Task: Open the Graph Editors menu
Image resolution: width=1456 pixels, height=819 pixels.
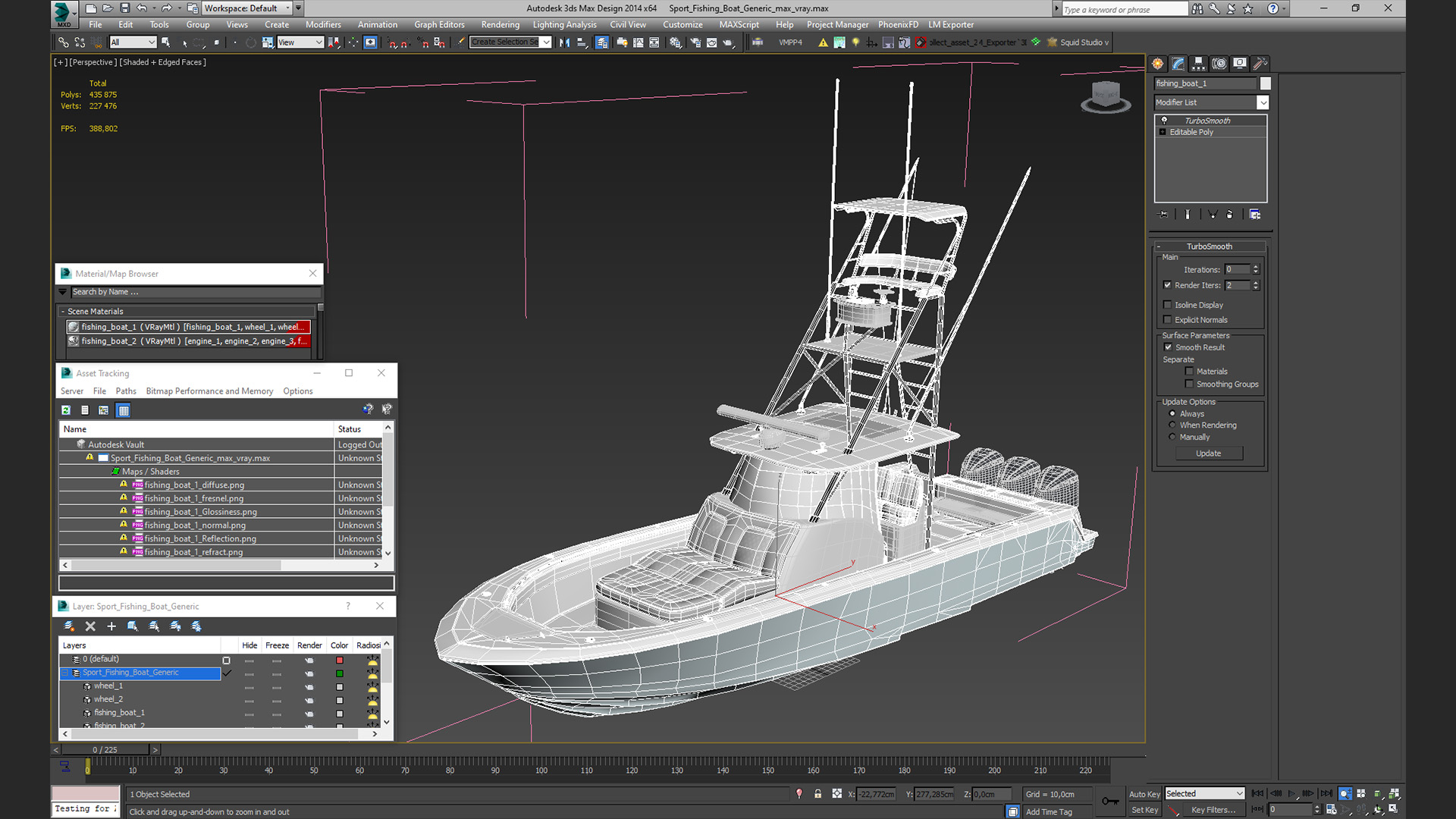Action: pyautogui.click(x=439, y=25)
